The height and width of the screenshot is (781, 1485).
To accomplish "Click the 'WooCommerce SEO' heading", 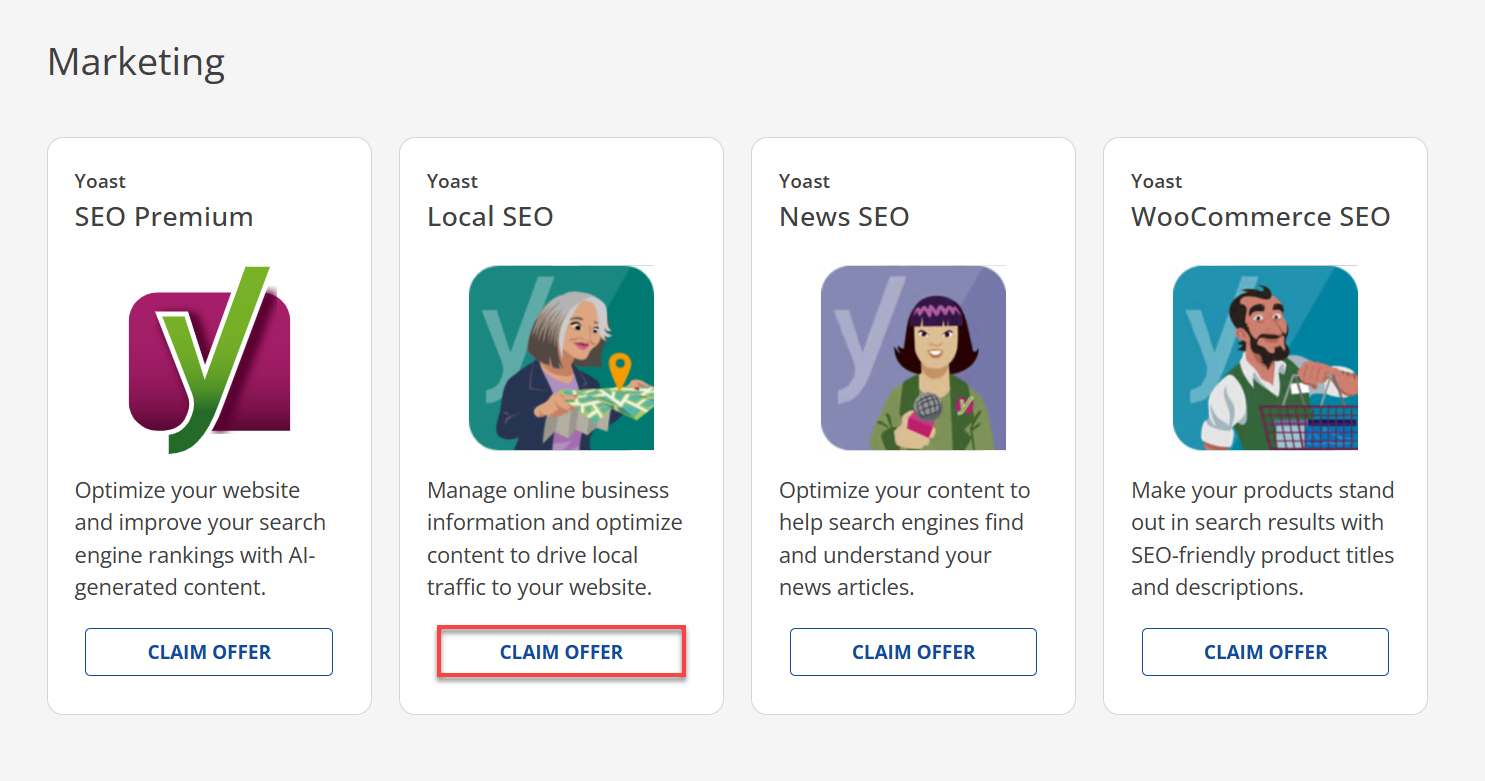I will (x=1260, y=217).
